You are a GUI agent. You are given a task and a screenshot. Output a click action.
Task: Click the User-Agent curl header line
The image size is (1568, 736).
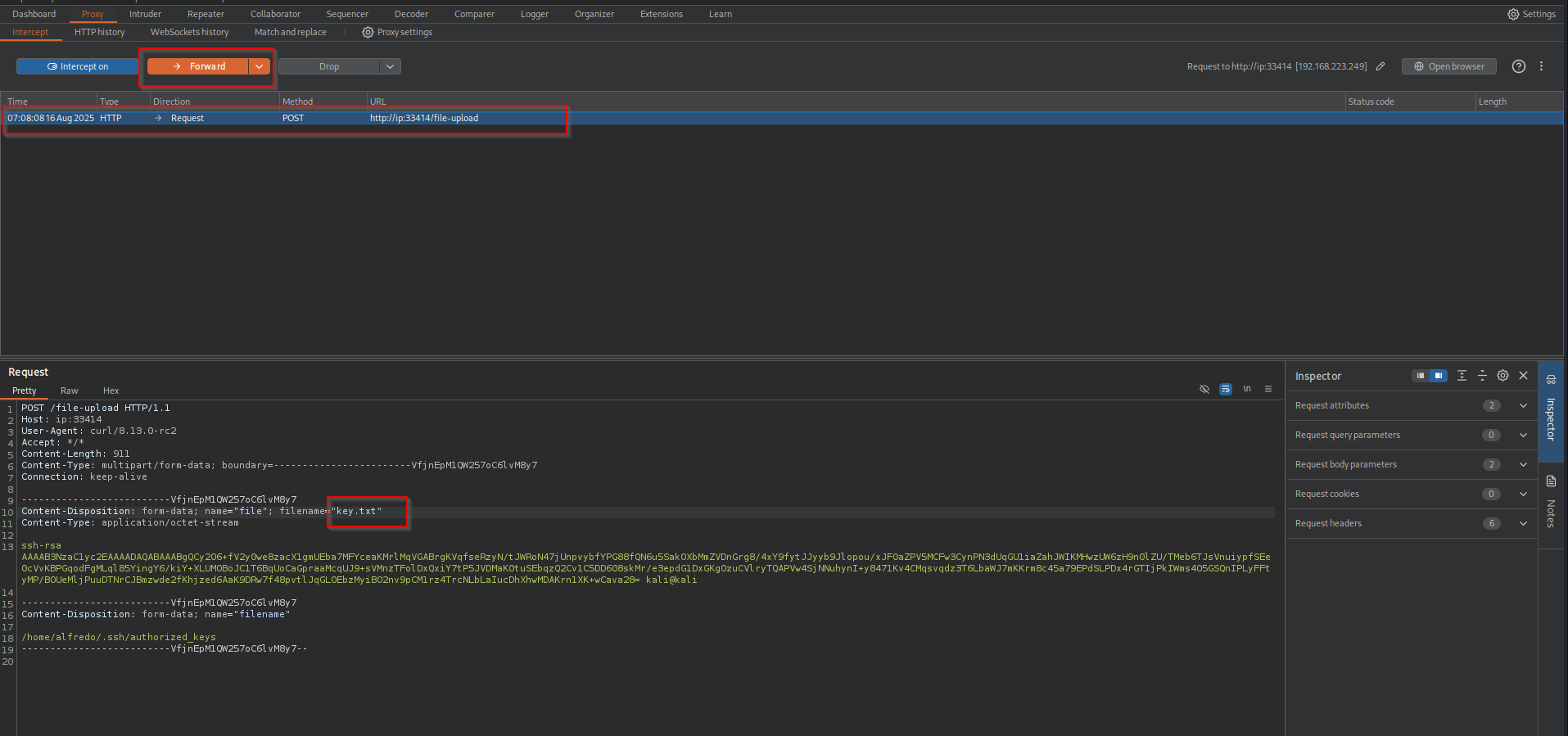point(99,431)
